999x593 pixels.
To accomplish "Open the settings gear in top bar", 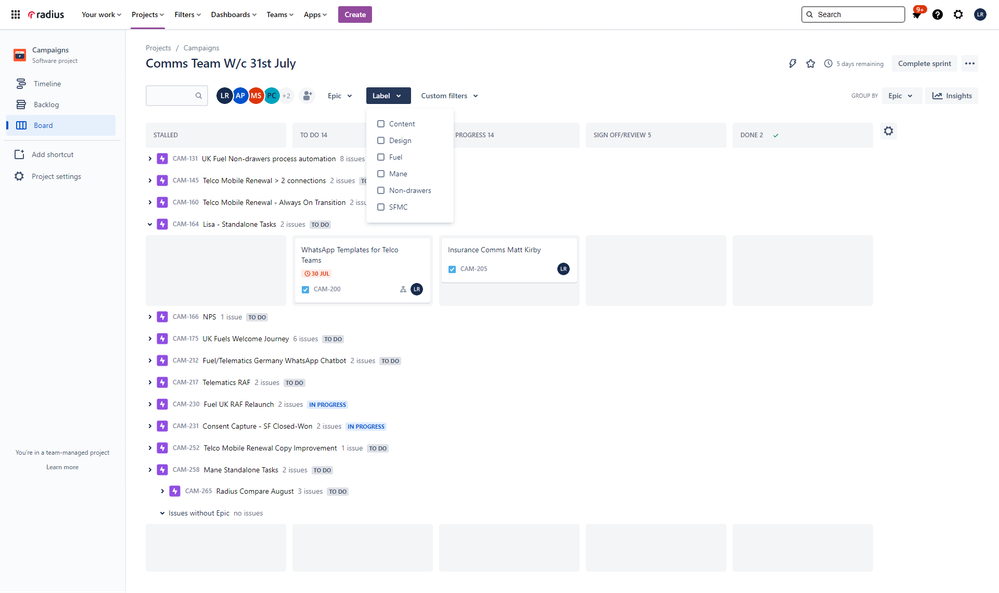I will (x=958, y=14).
